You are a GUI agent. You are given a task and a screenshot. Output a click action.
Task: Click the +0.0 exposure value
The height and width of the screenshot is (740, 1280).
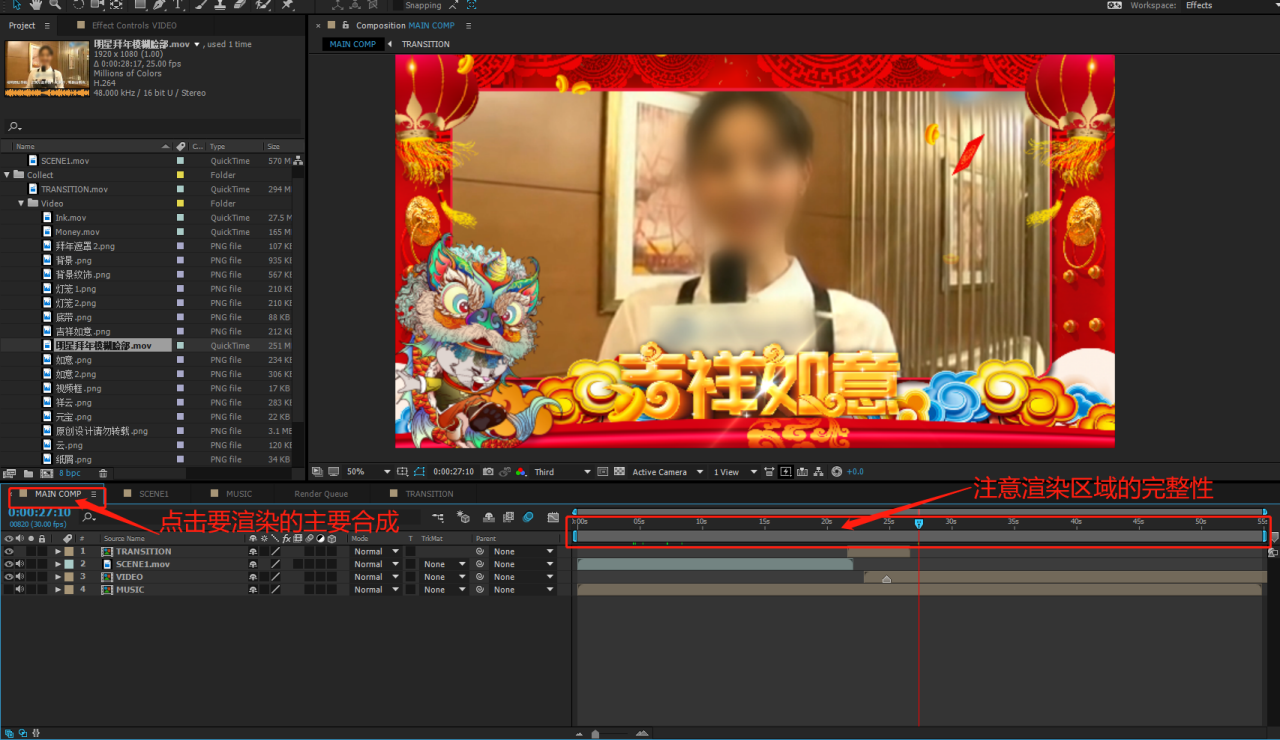click(855, 471)
